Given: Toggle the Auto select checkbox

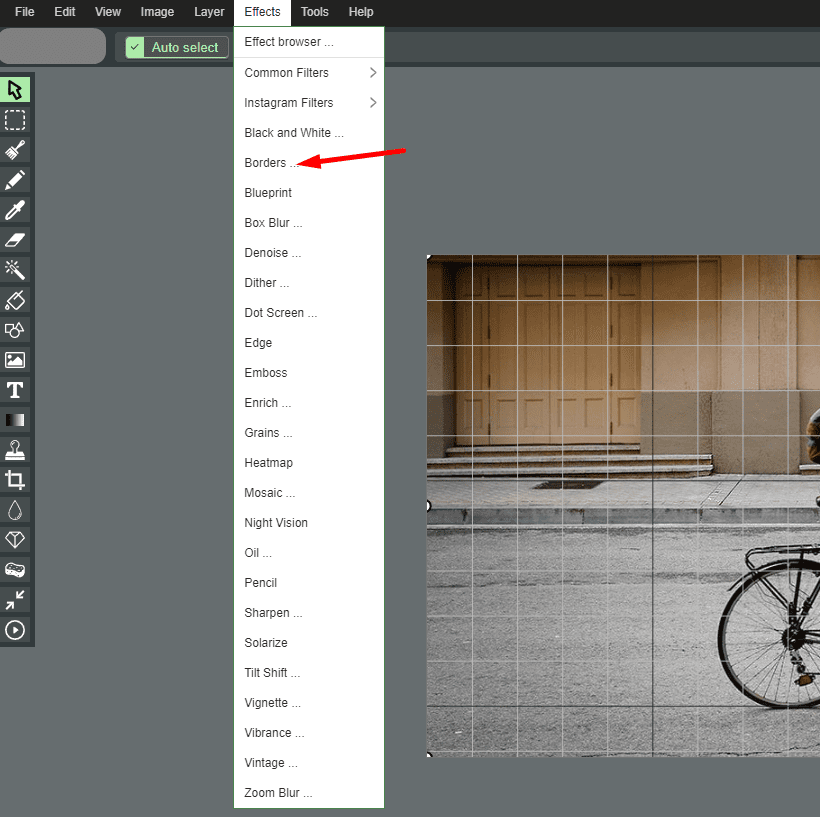Looking at the screenshot, I should tap(135, 47).
